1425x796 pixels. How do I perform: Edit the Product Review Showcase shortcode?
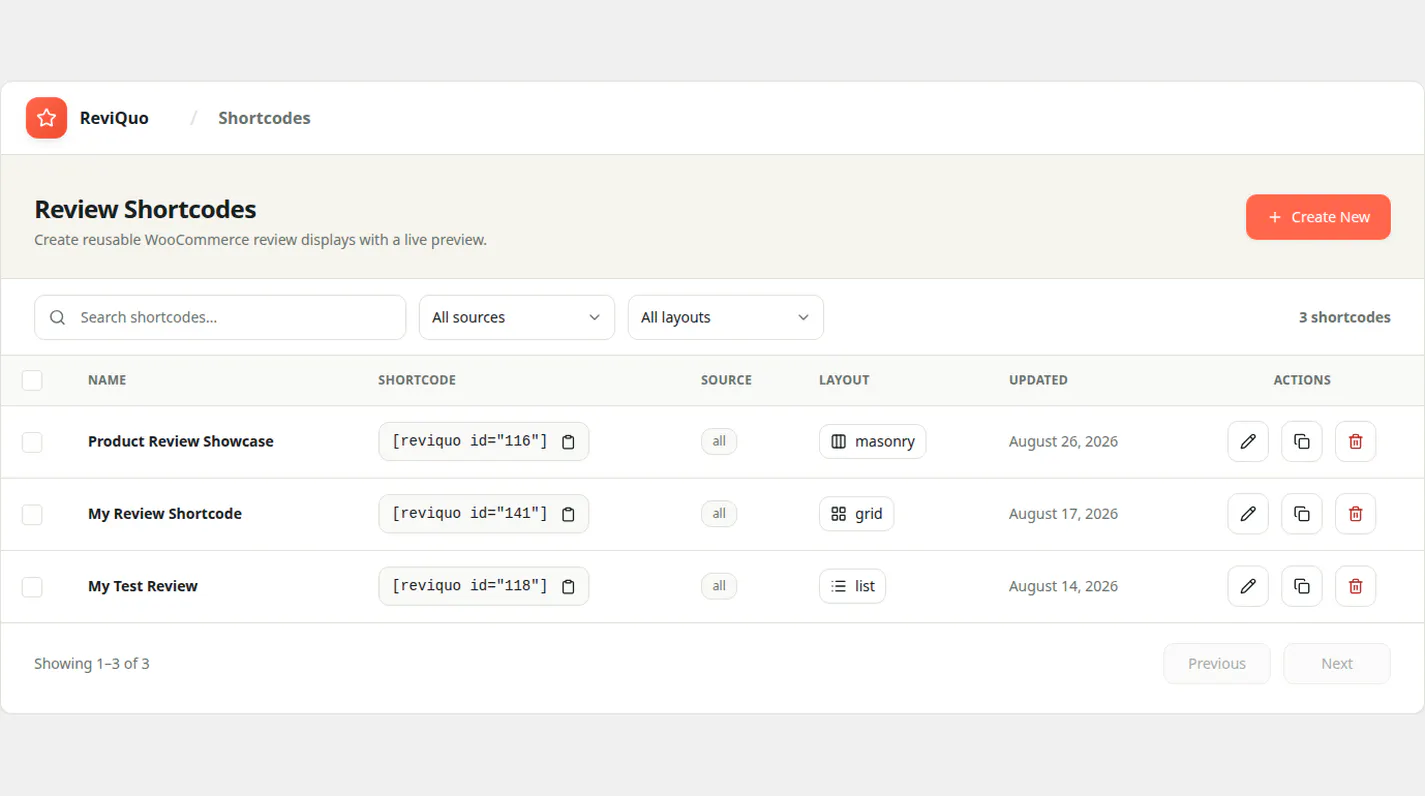coord(1248,441)
